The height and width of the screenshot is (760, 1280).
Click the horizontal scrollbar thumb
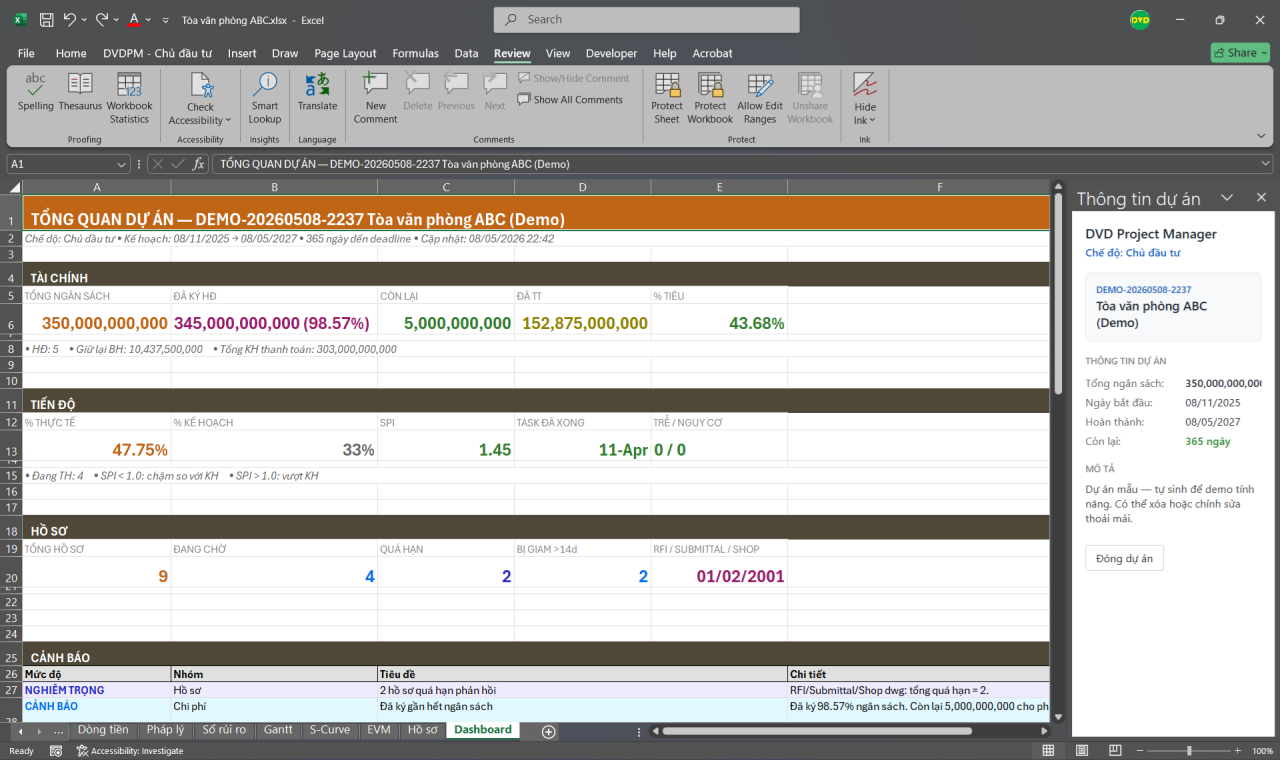[x=816, y=731]
